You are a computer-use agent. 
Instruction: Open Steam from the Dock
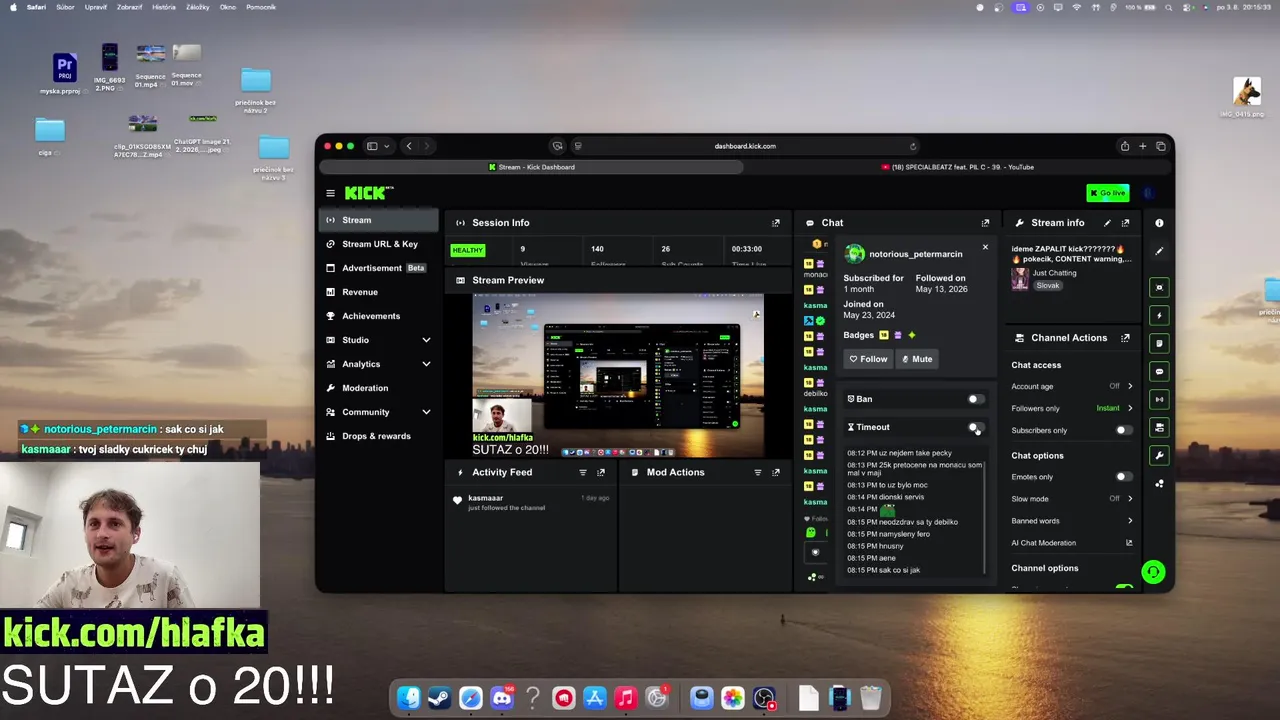click(439, 698)
